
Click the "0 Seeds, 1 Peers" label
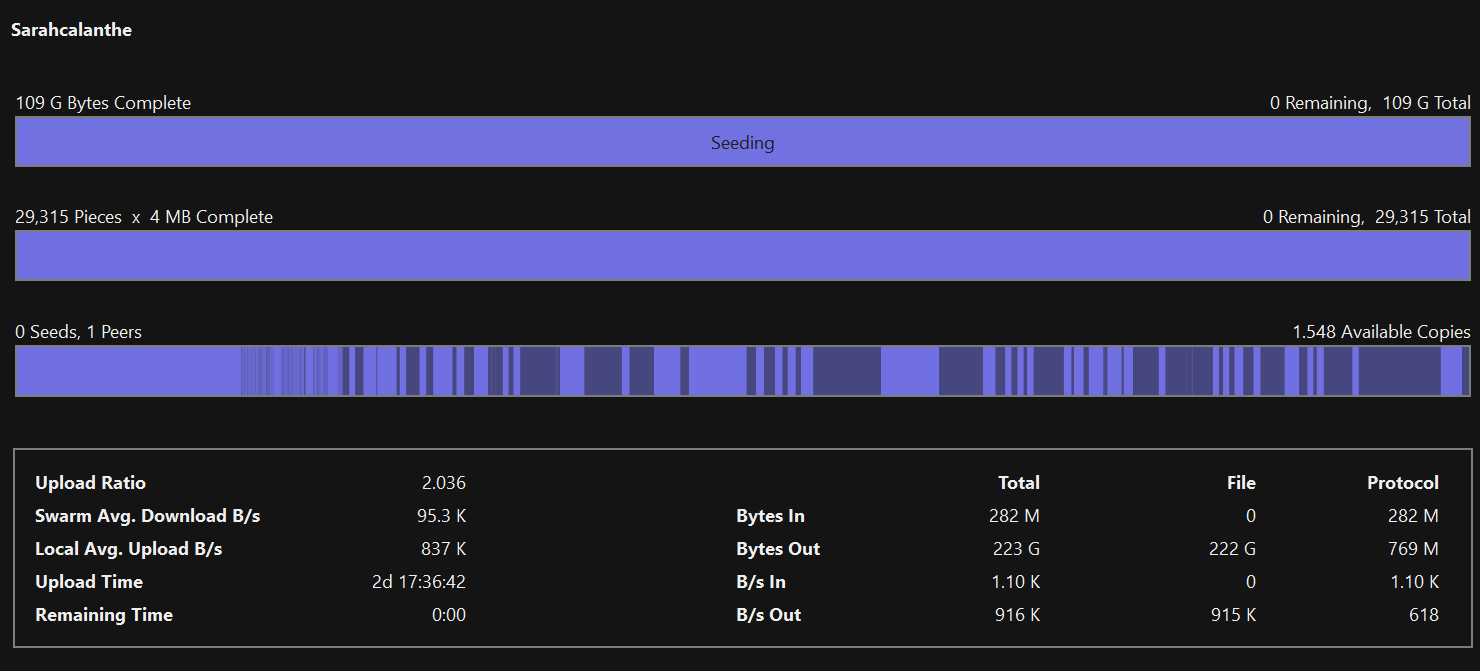click(78, 332)
